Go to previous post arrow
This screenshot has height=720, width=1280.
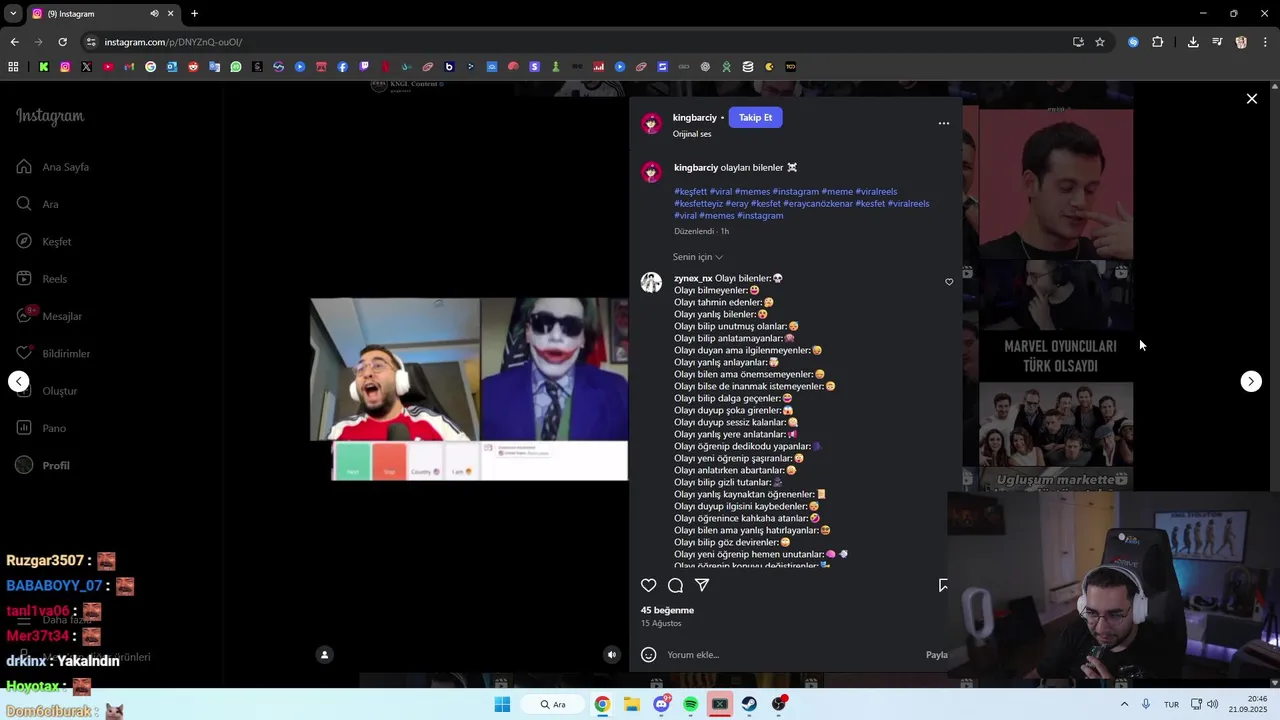coord(18,381)
